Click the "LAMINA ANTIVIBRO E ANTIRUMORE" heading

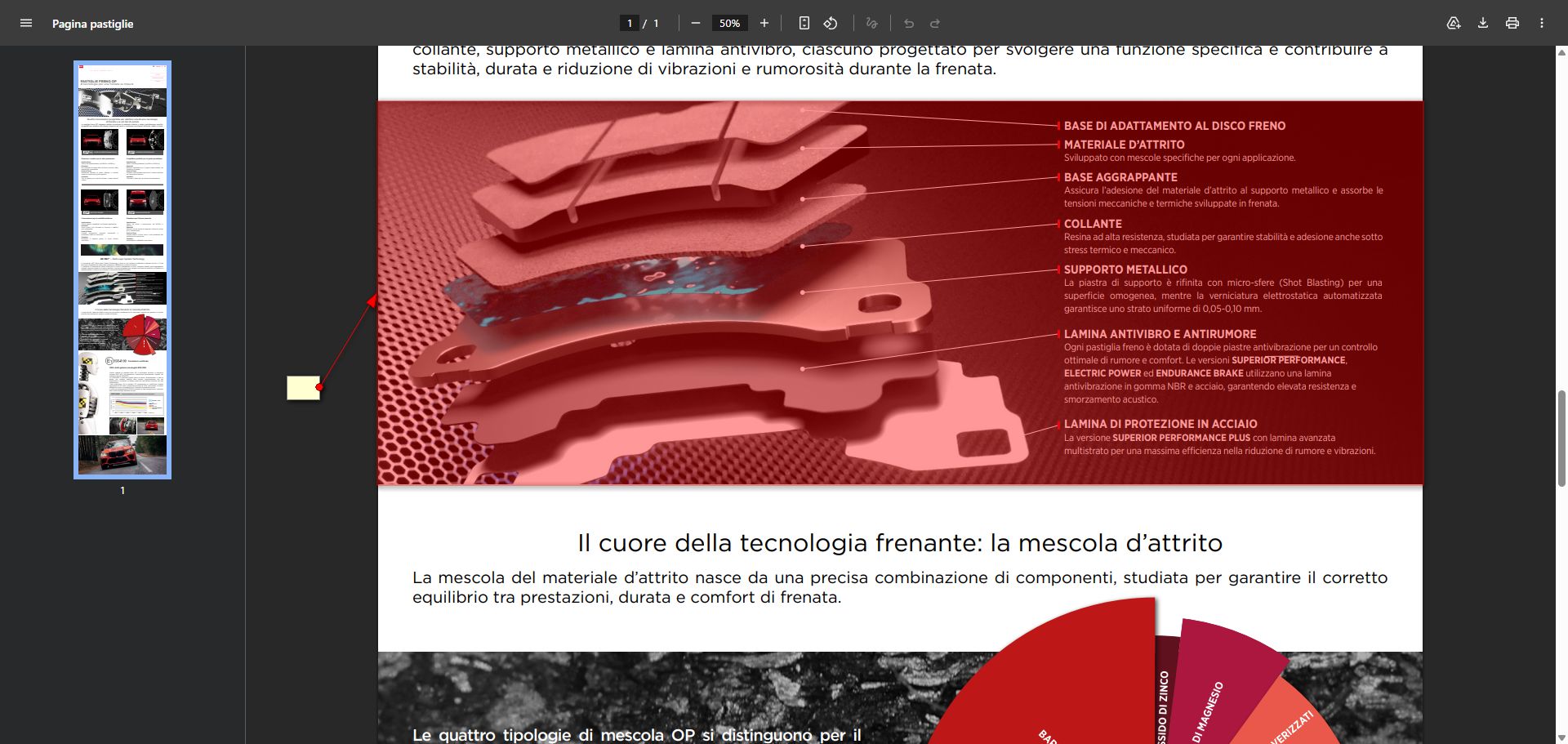1160,334
